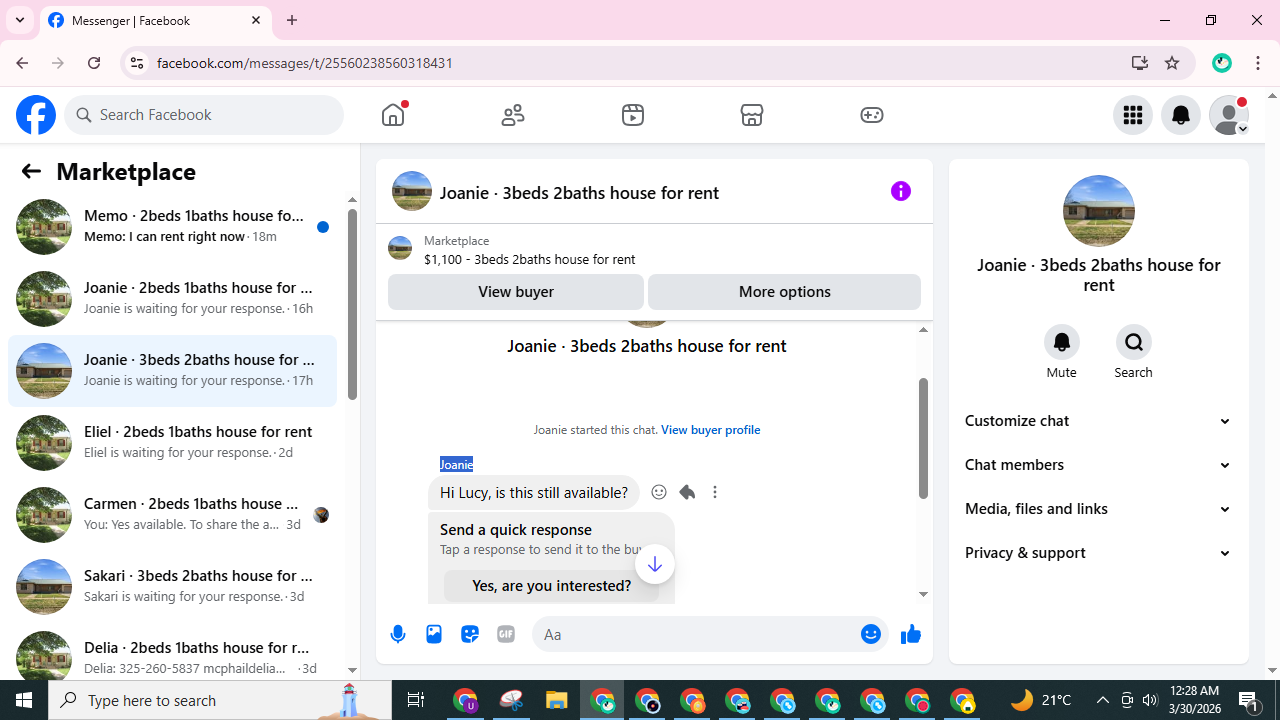Reply to the 'Hi Lucy' message
This screenshot has height=720, width=1280.
pos(687,492)
